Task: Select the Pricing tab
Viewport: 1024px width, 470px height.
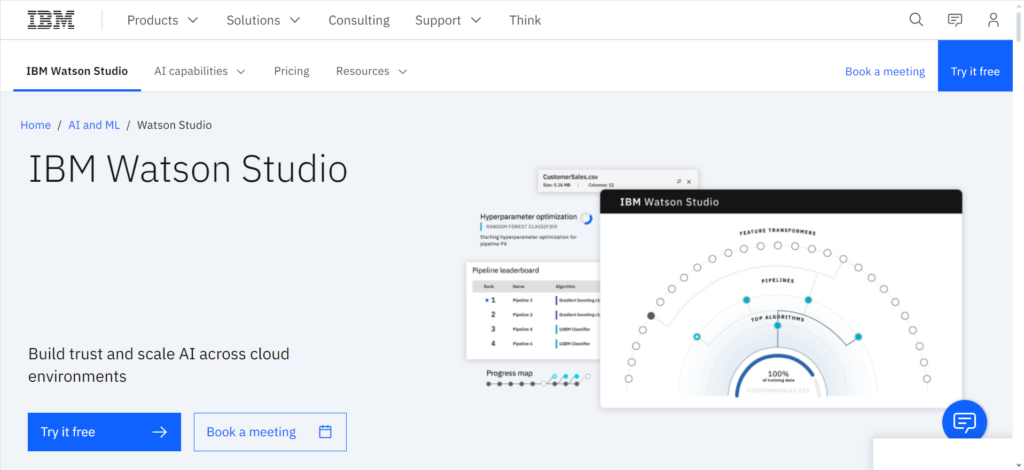Action: (292, 71)
